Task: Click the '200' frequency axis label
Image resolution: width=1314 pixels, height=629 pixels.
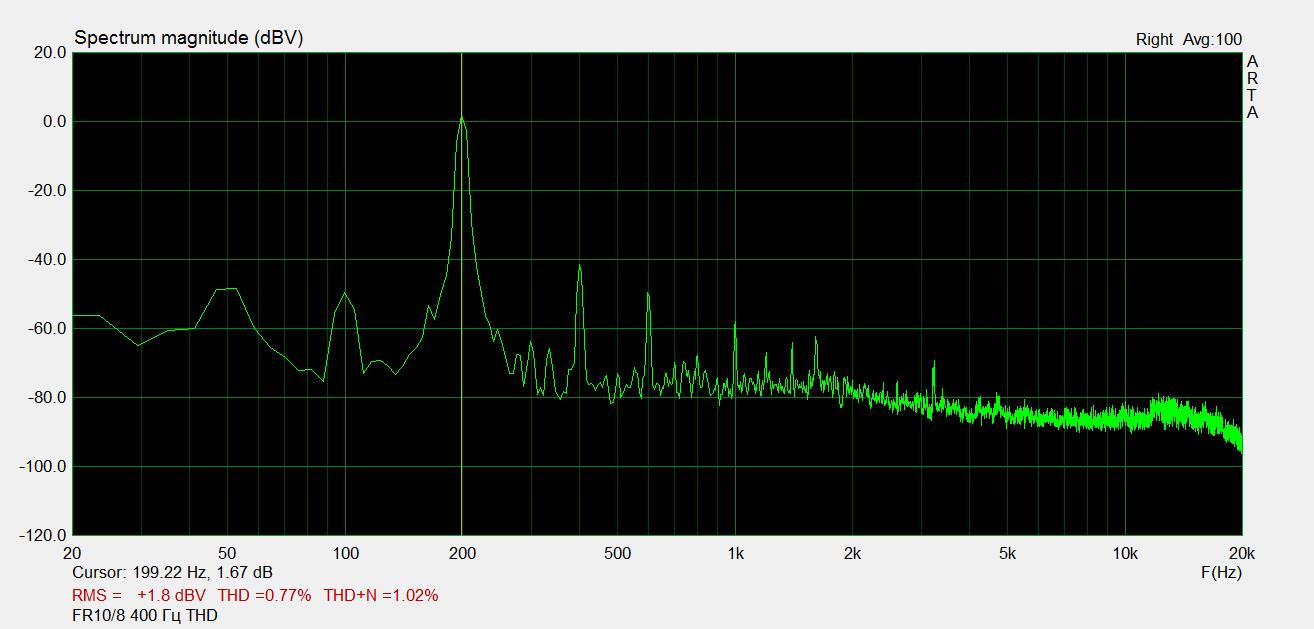Action: tap(462, 554)
